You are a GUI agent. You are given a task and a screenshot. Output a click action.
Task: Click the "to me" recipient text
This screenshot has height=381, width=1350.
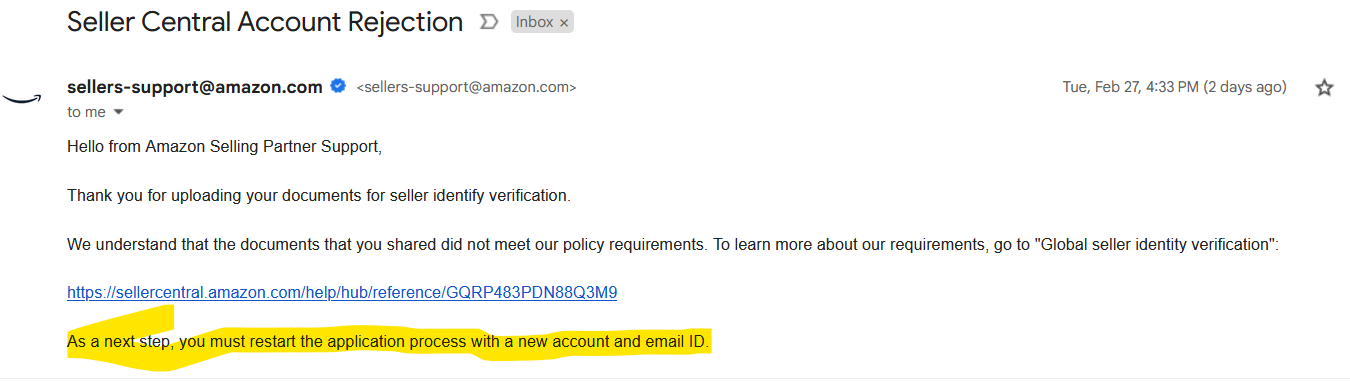(x=86, y=112)
